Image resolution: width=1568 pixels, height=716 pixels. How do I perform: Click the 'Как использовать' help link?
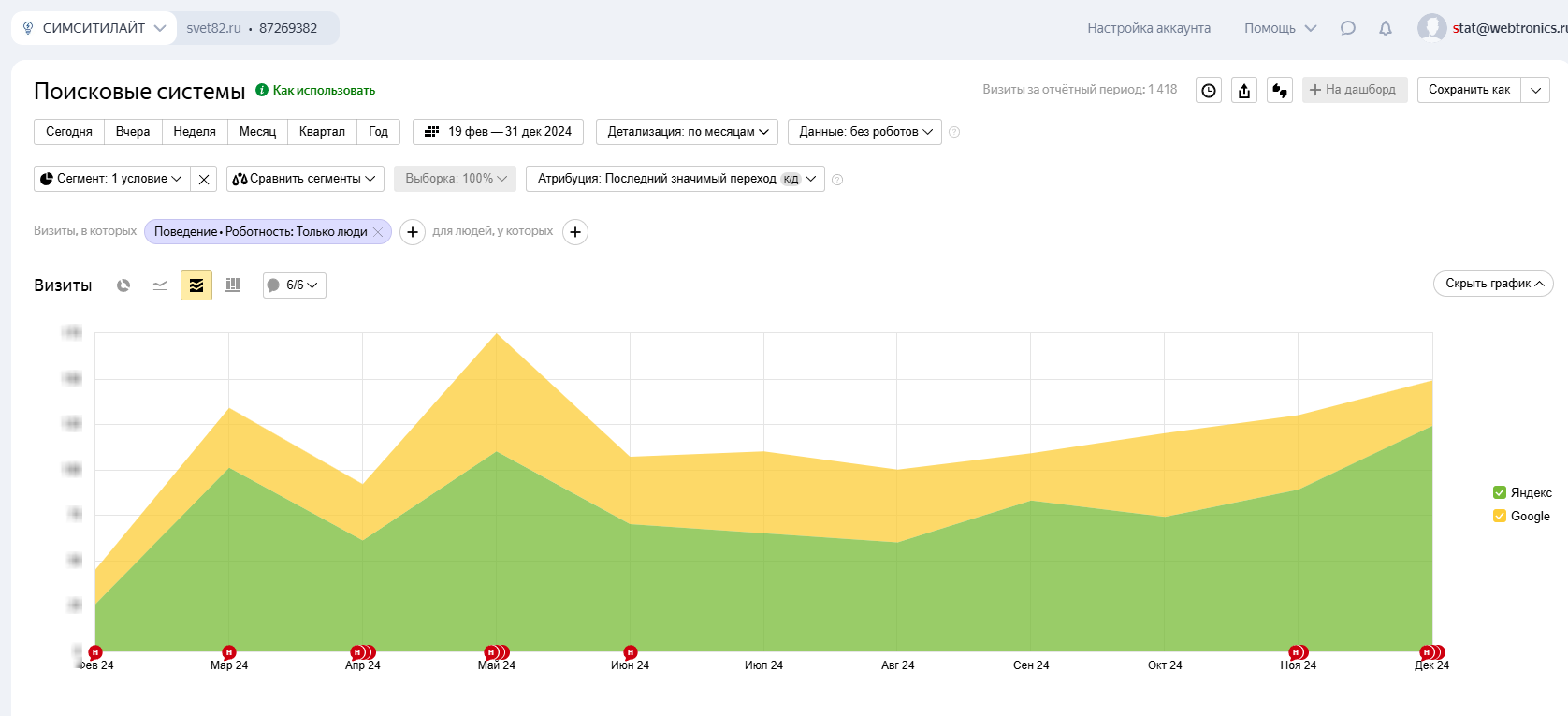pyautogui.click(x=323, y=91)
